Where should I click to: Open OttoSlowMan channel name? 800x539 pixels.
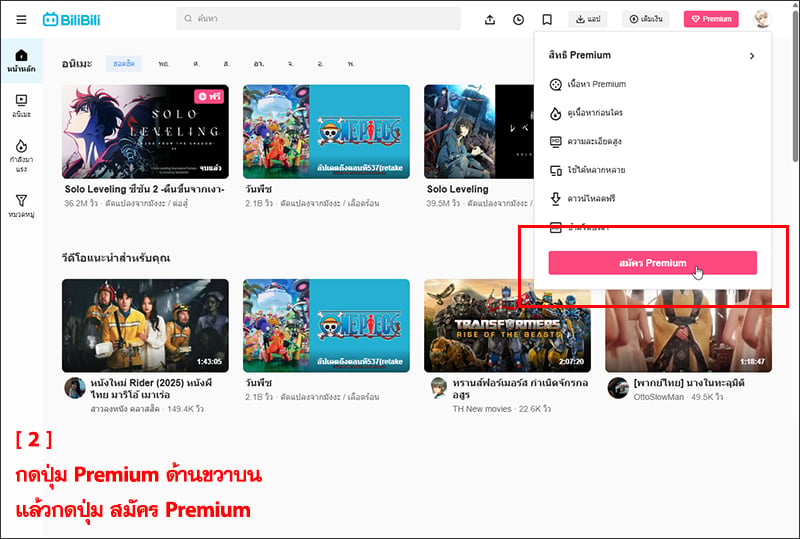coord(658,397)
